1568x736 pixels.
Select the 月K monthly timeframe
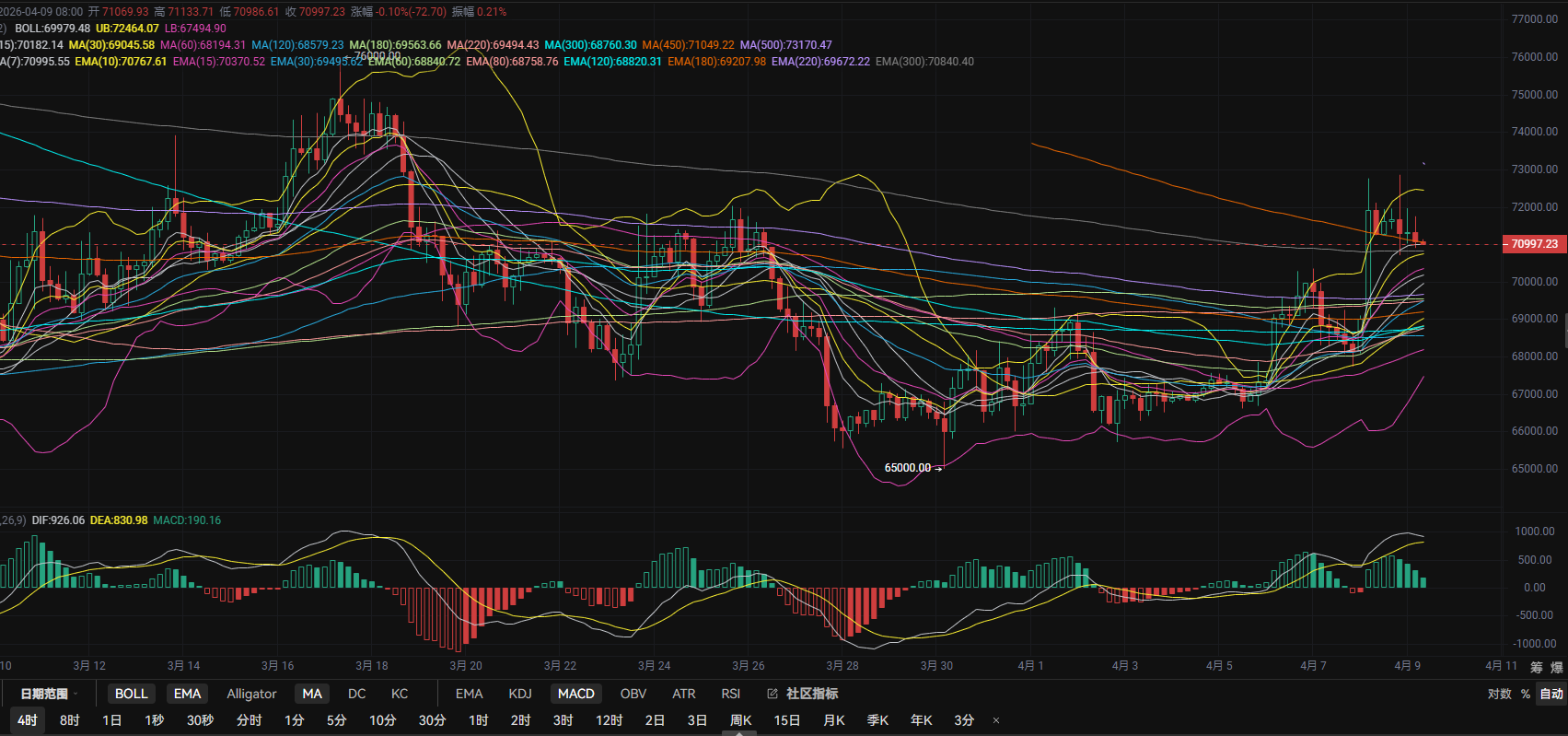coord(833,720)
